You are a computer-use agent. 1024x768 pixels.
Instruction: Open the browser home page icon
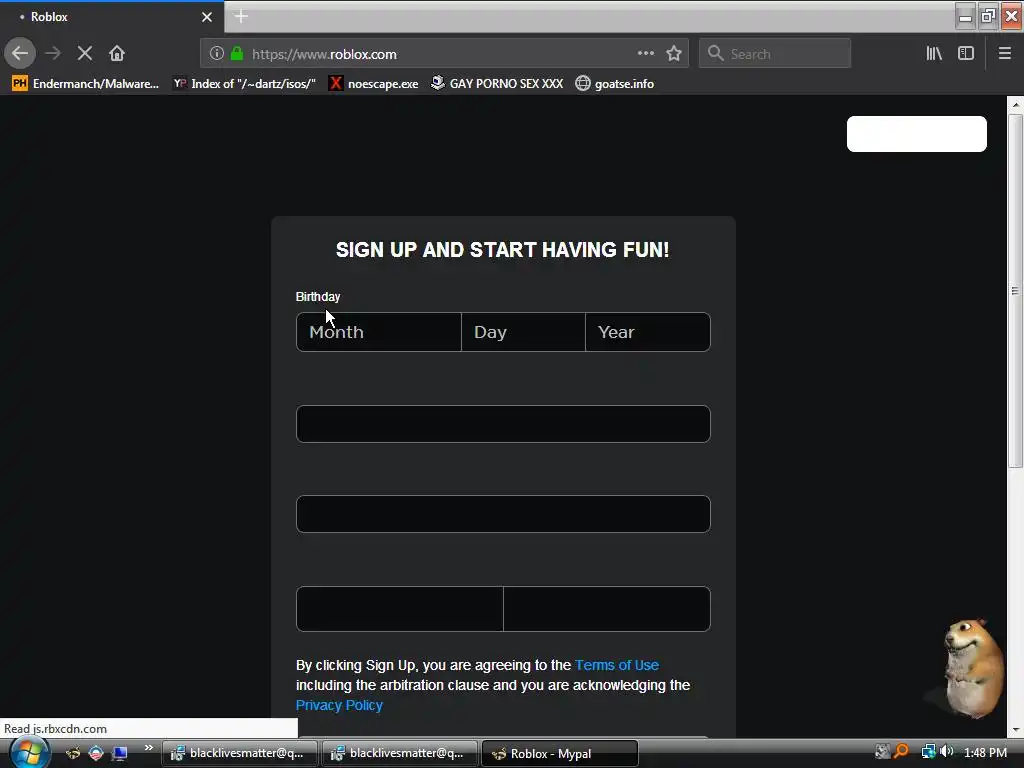pyautogui.click(x=117, y=54)
